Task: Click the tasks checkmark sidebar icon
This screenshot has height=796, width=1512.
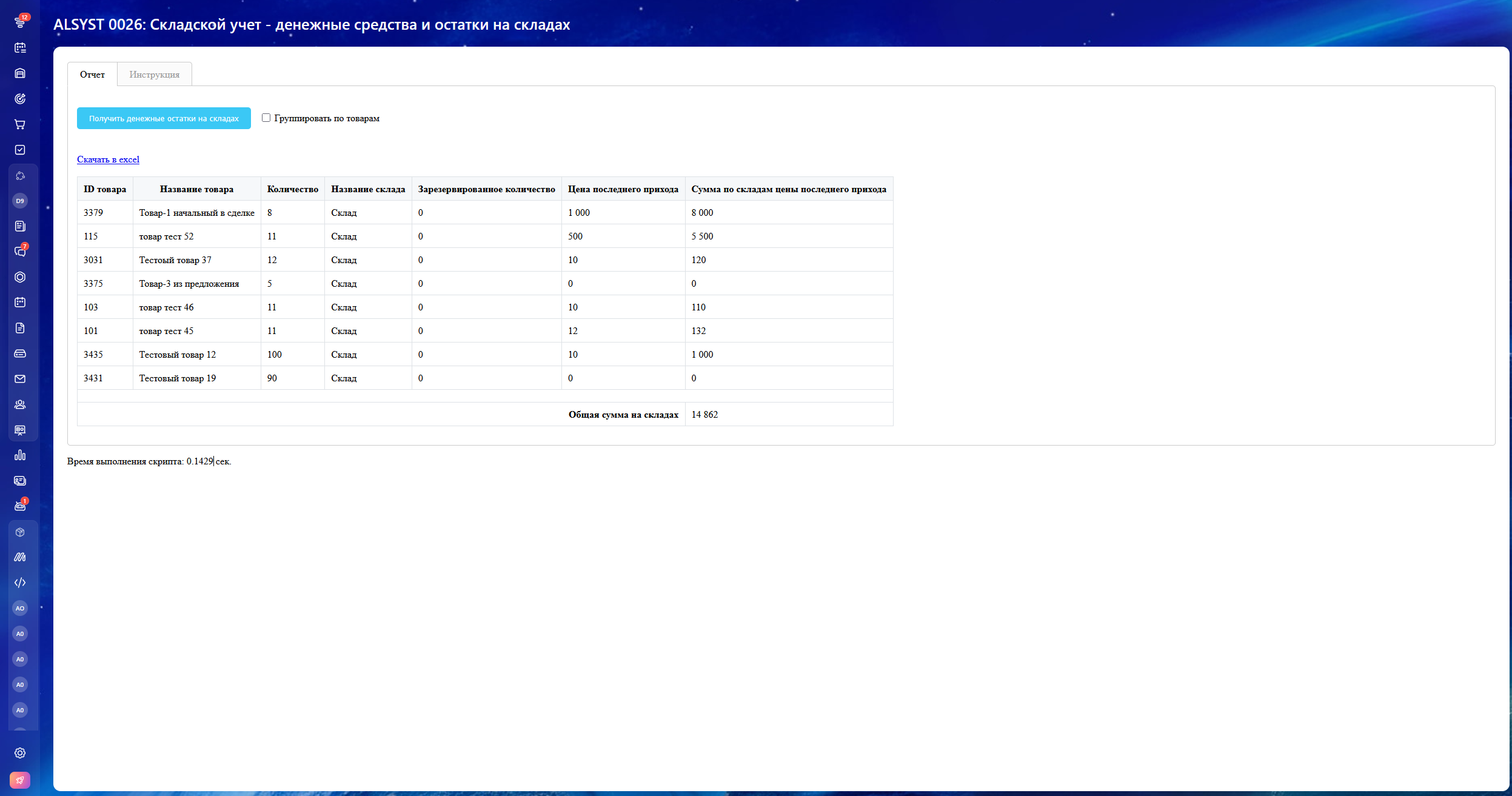Action: [x=20, y=150]
